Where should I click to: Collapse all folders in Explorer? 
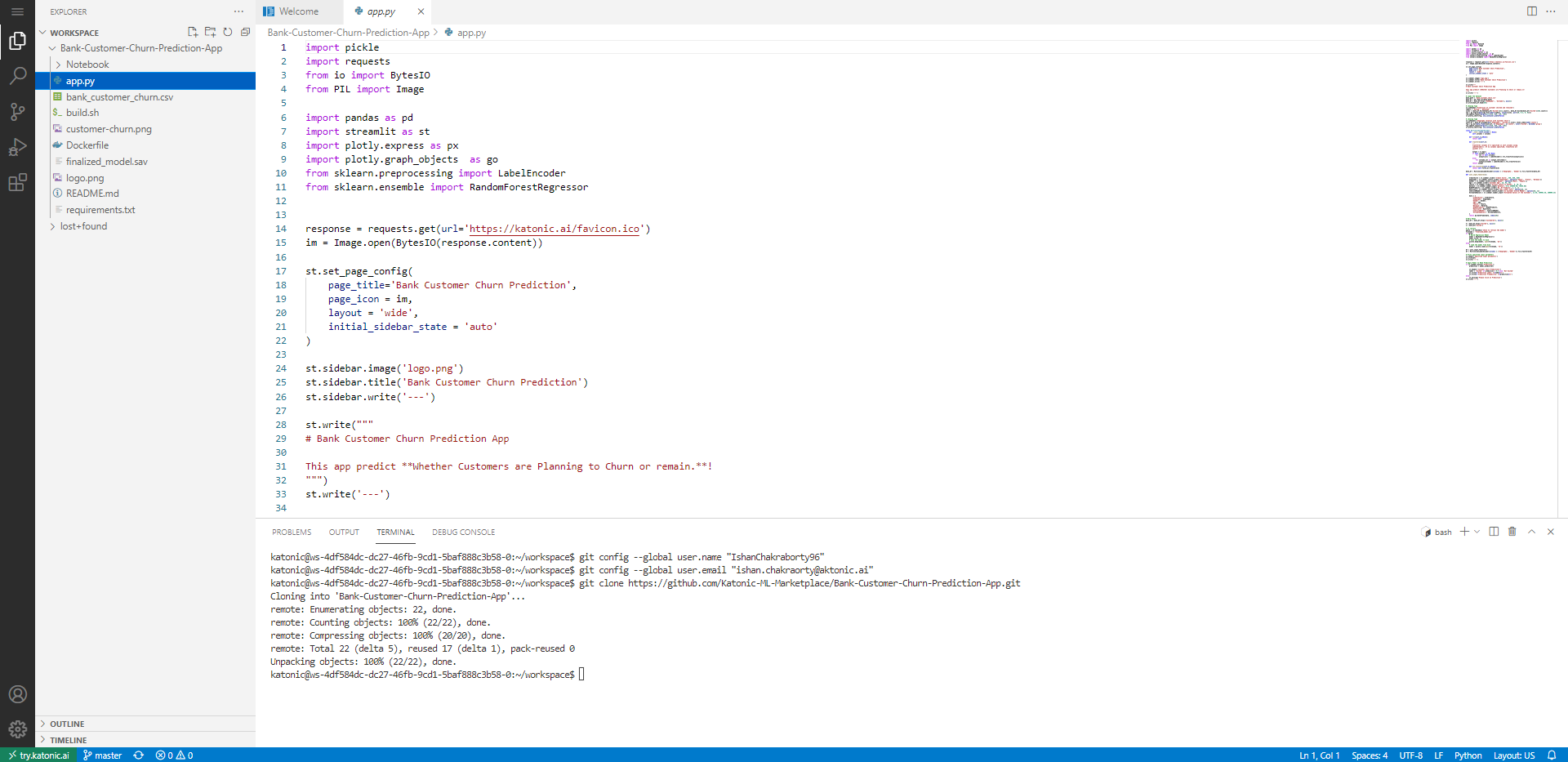pos(245,32)
